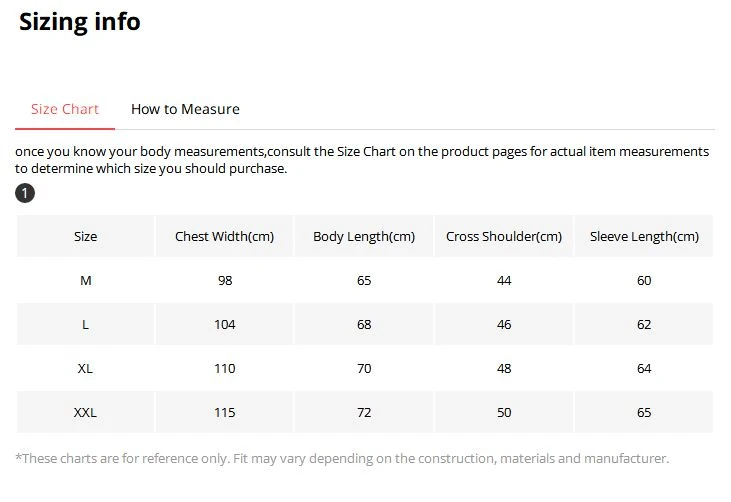Select the L size row label

86,324
